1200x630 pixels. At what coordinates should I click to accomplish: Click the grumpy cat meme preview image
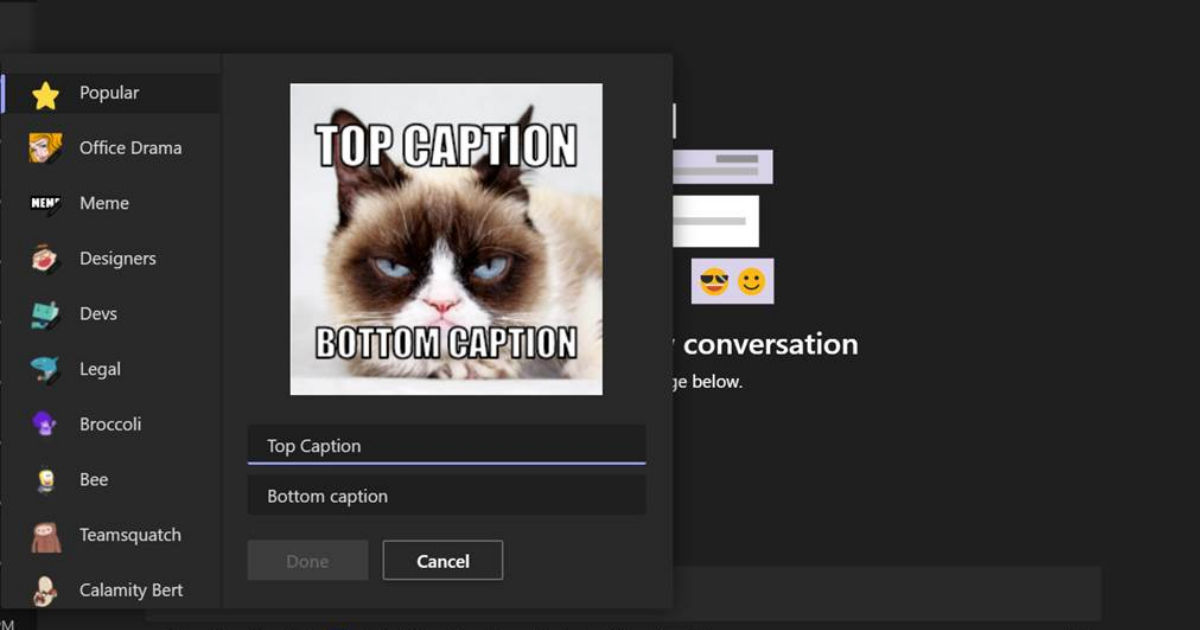(446, 239)
